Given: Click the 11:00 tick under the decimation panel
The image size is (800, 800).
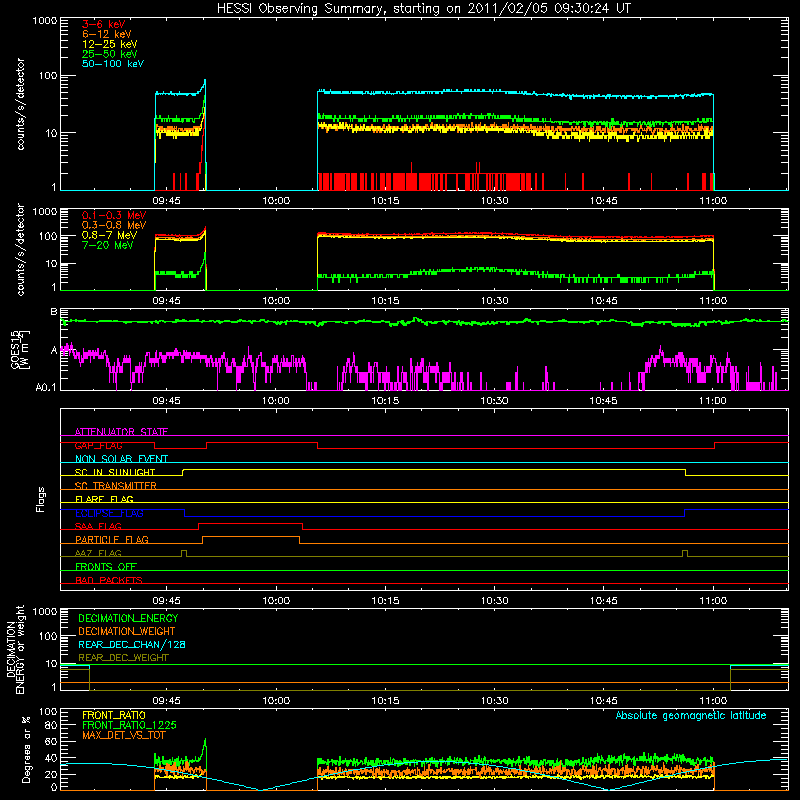Looking at the screenshot, I should [x=713, y=701].
